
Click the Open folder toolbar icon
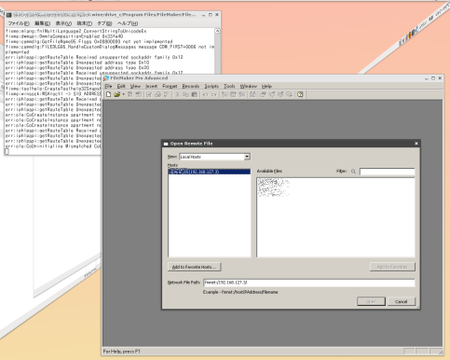tap(117, 94)
